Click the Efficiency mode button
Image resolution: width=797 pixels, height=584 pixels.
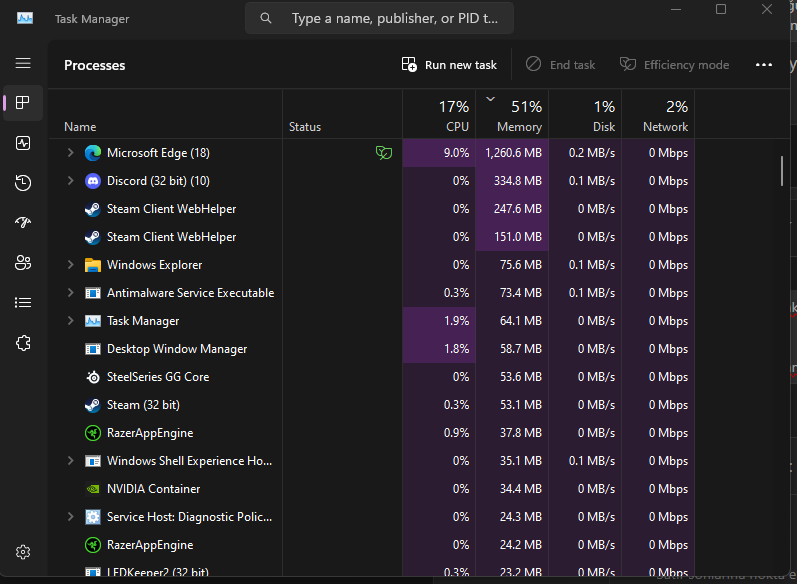click(x=674, y=65)
